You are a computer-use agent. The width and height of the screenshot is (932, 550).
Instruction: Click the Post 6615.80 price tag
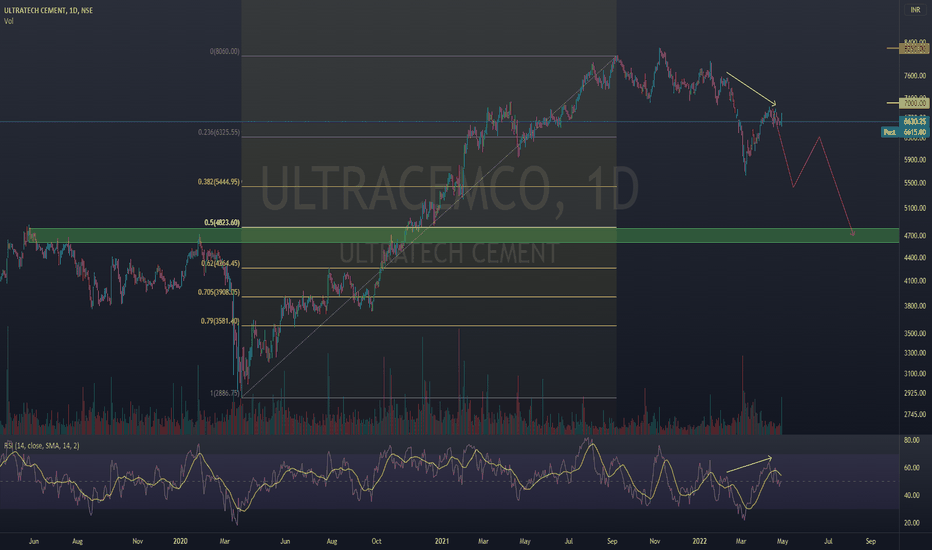point(904,132)
